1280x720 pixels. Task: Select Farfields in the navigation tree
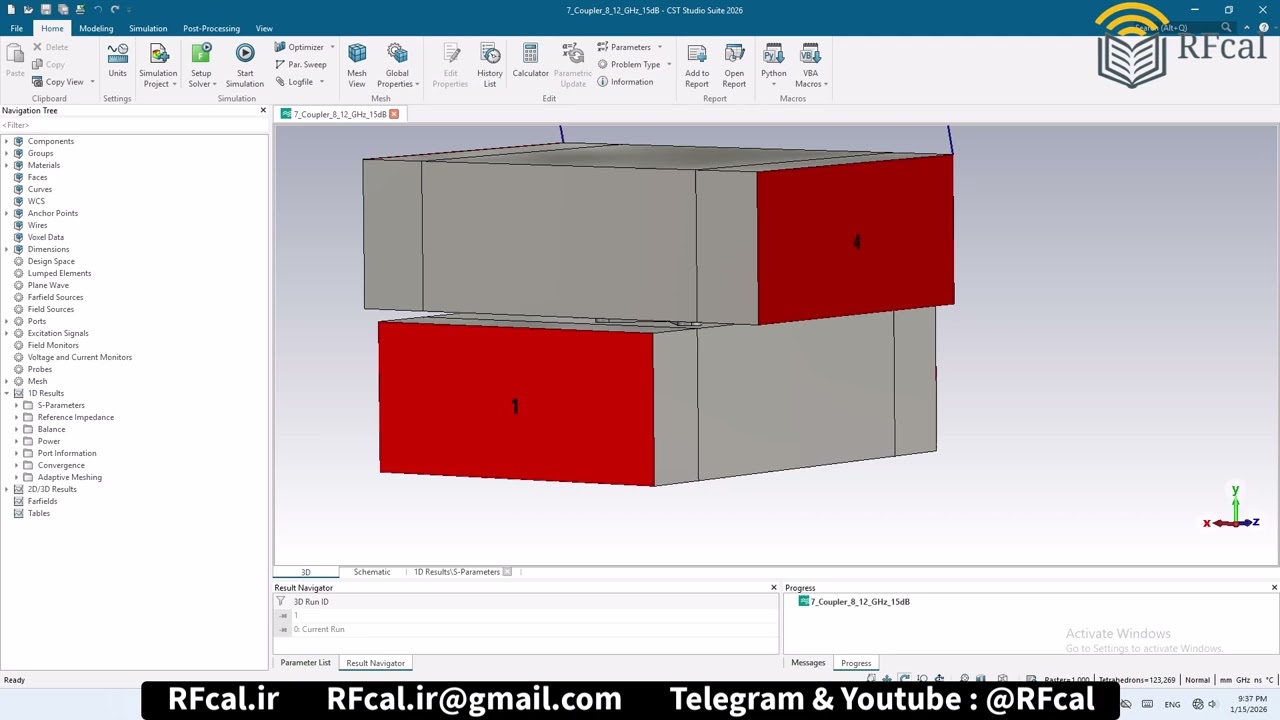click(42, 501)
